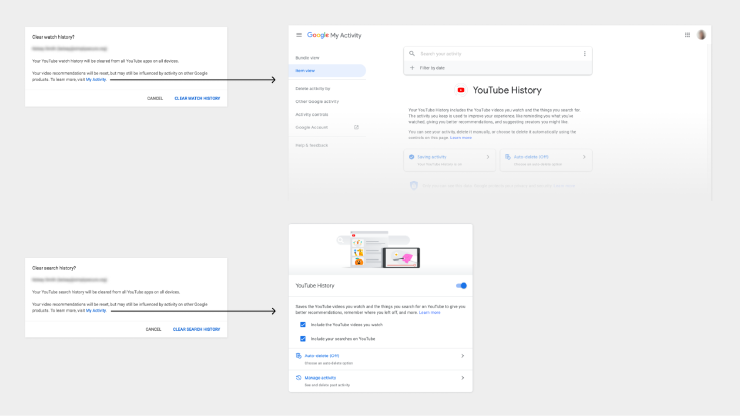
Task: Select Item view in sidebar
Action: [x=327, y=70]
